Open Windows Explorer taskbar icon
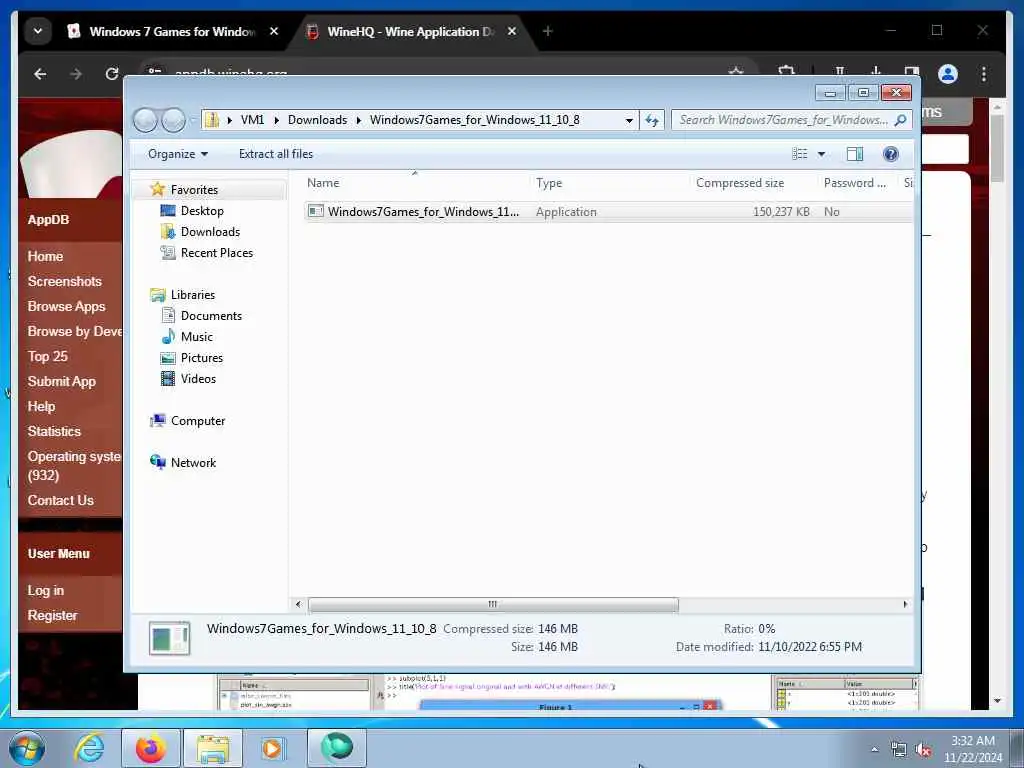This screenshot has width=1024, height=768. [213, 748]
